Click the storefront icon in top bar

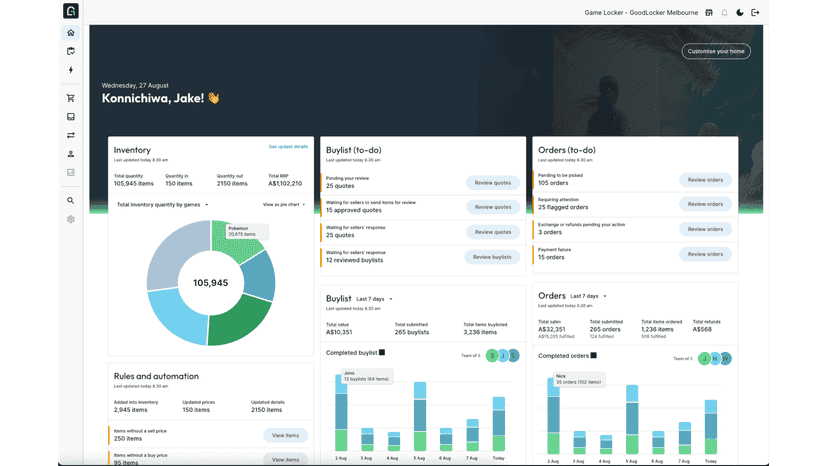tap(709, 13)
